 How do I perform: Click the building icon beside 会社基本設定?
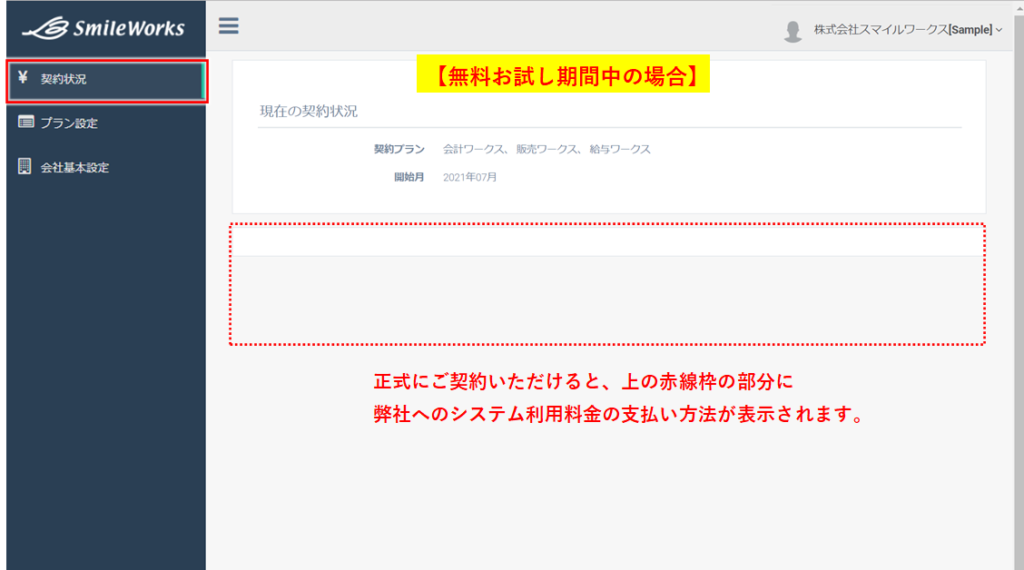click(x=25, y=166)
